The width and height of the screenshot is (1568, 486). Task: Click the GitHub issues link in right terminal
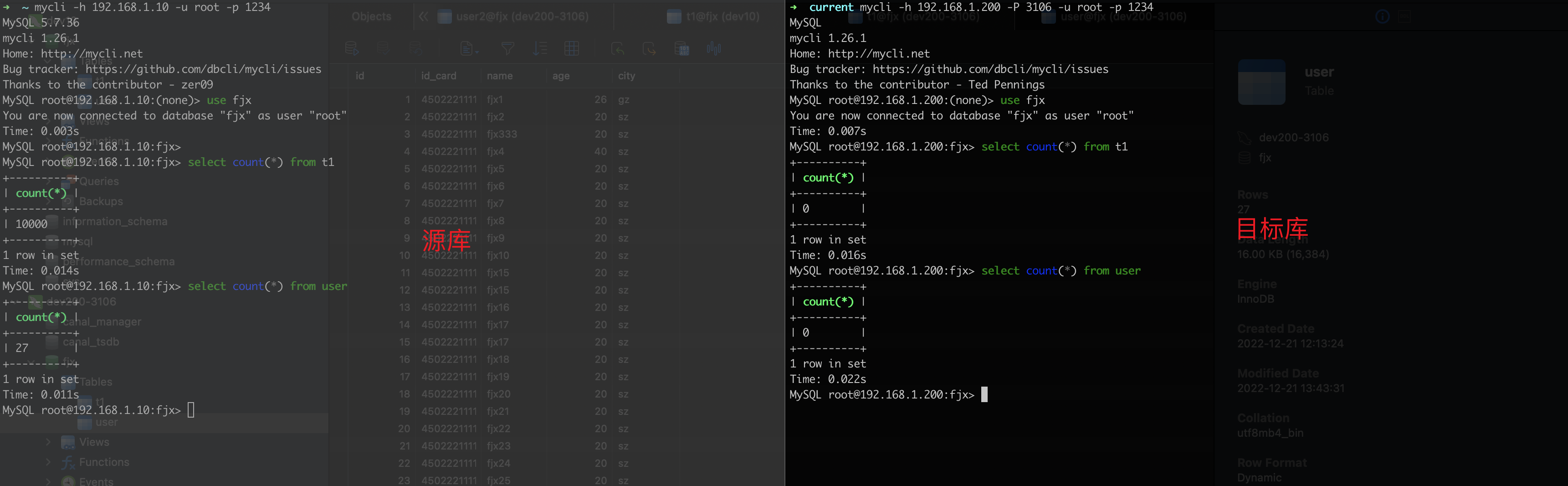click(x=990, y=69)
